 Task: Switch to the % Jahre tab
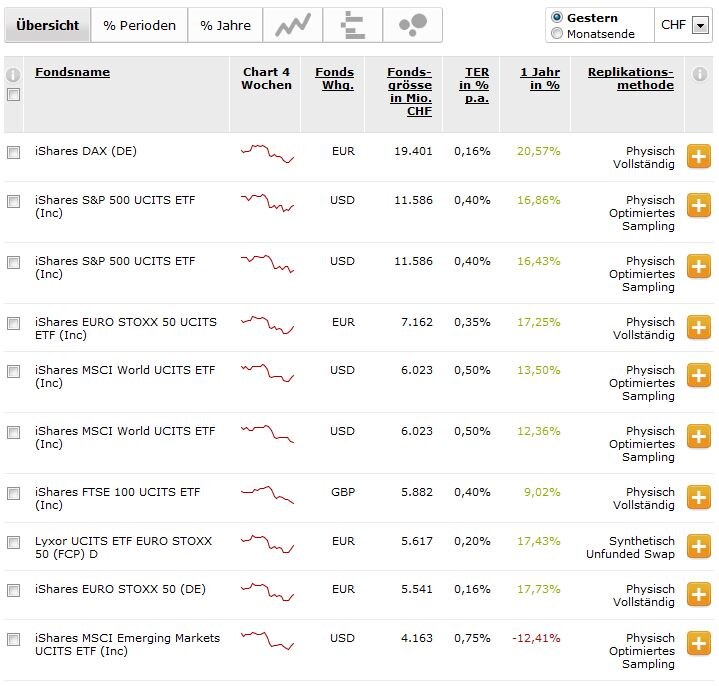(x=225, y=25)
